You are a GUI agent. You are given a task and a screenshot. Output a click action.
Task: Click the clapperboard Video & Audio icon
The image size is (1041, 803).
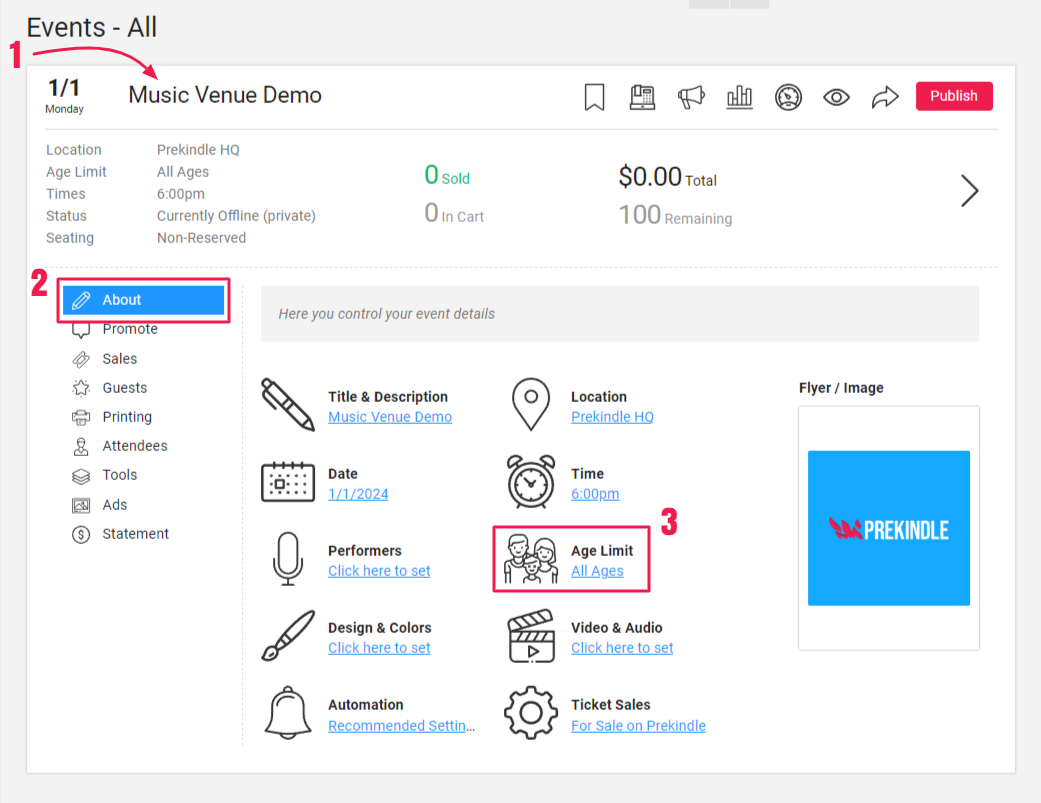pos(530,636)
